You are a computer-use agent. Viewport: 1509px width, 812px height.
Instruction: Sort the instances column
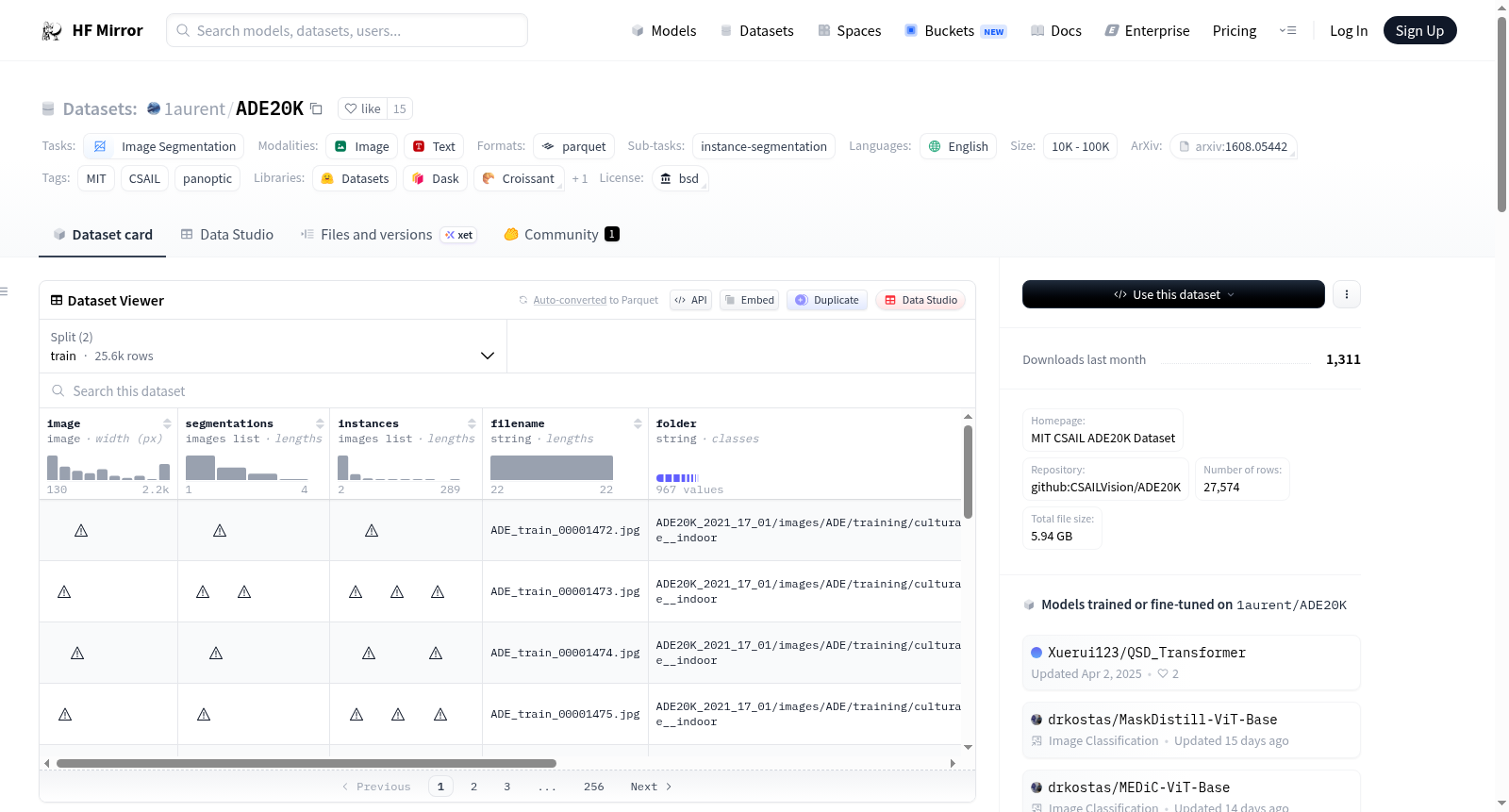pyautogui.click(x=472, y=424)
